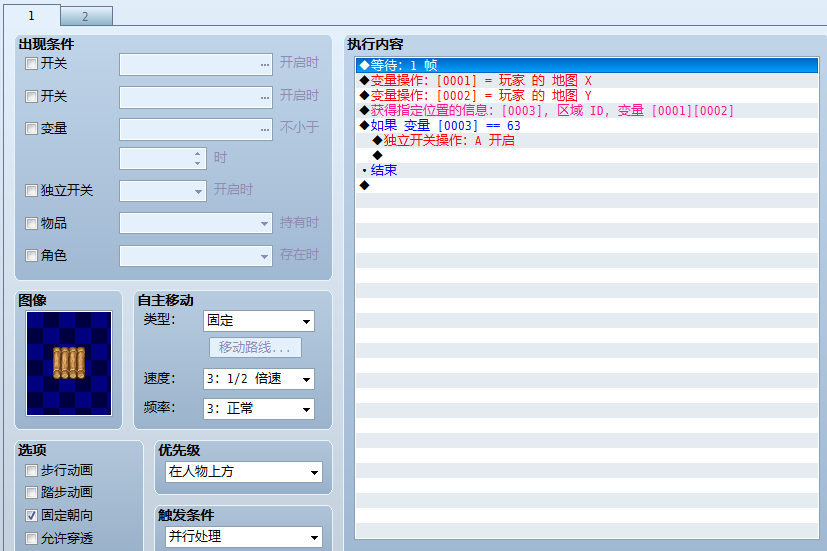The image size is (827, 551).
Task: Uncheck the 固定朝向 option
Action: [32, 516]
